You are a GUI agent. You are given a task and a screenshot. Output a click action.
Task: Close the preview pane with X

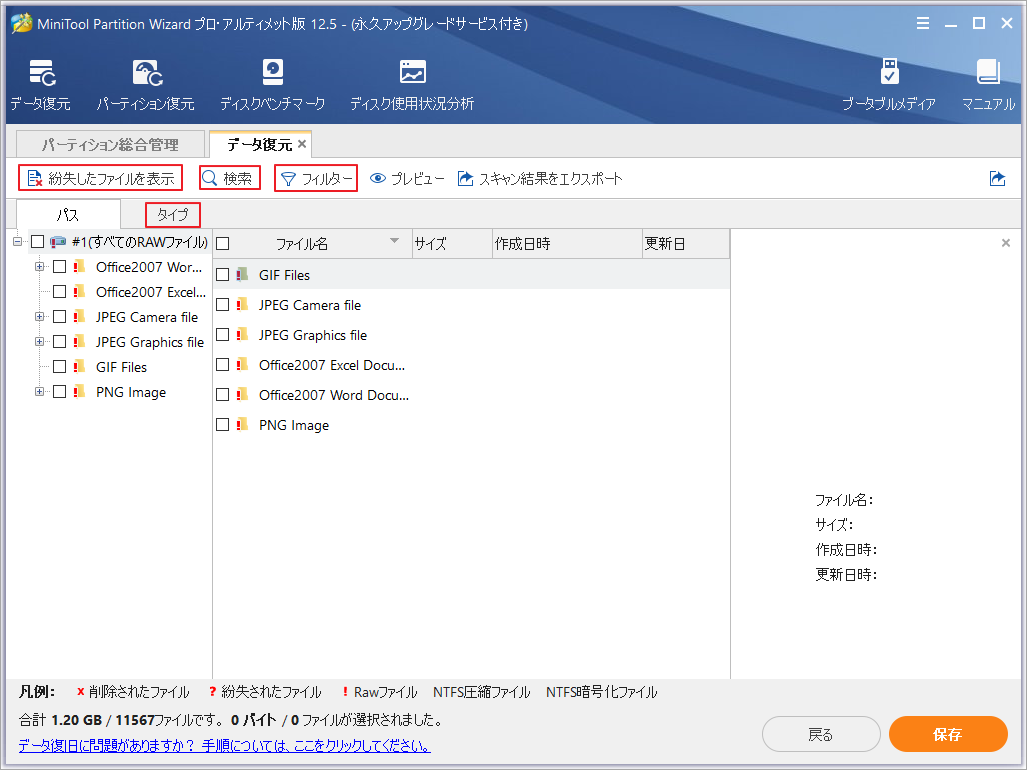[x=1005, y=243]
